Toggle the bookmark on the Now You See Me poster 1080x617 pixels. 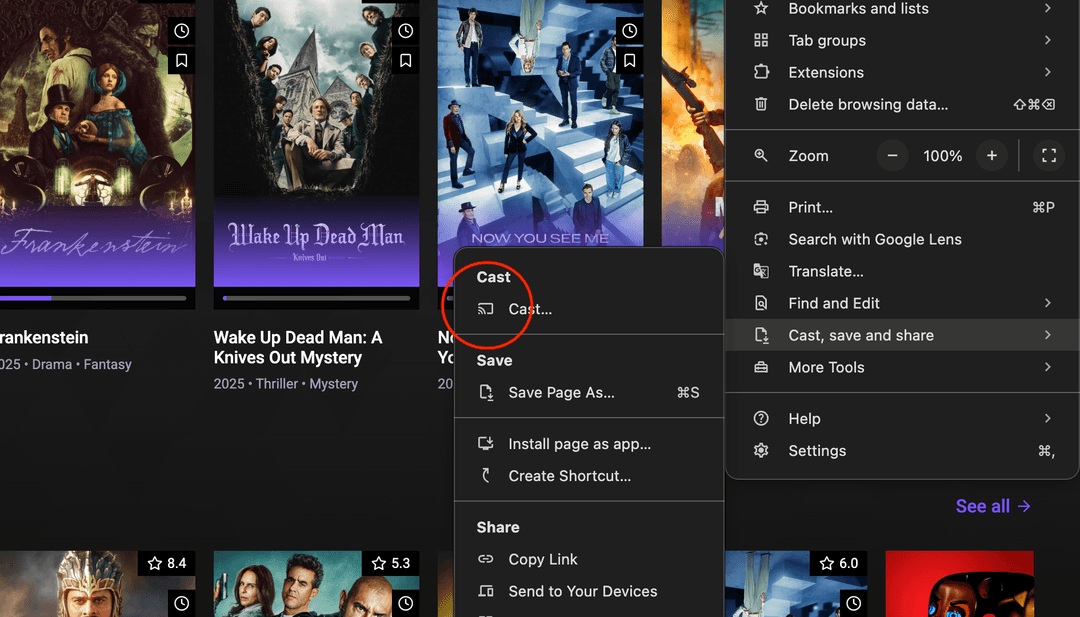click(x=629, y=60)
